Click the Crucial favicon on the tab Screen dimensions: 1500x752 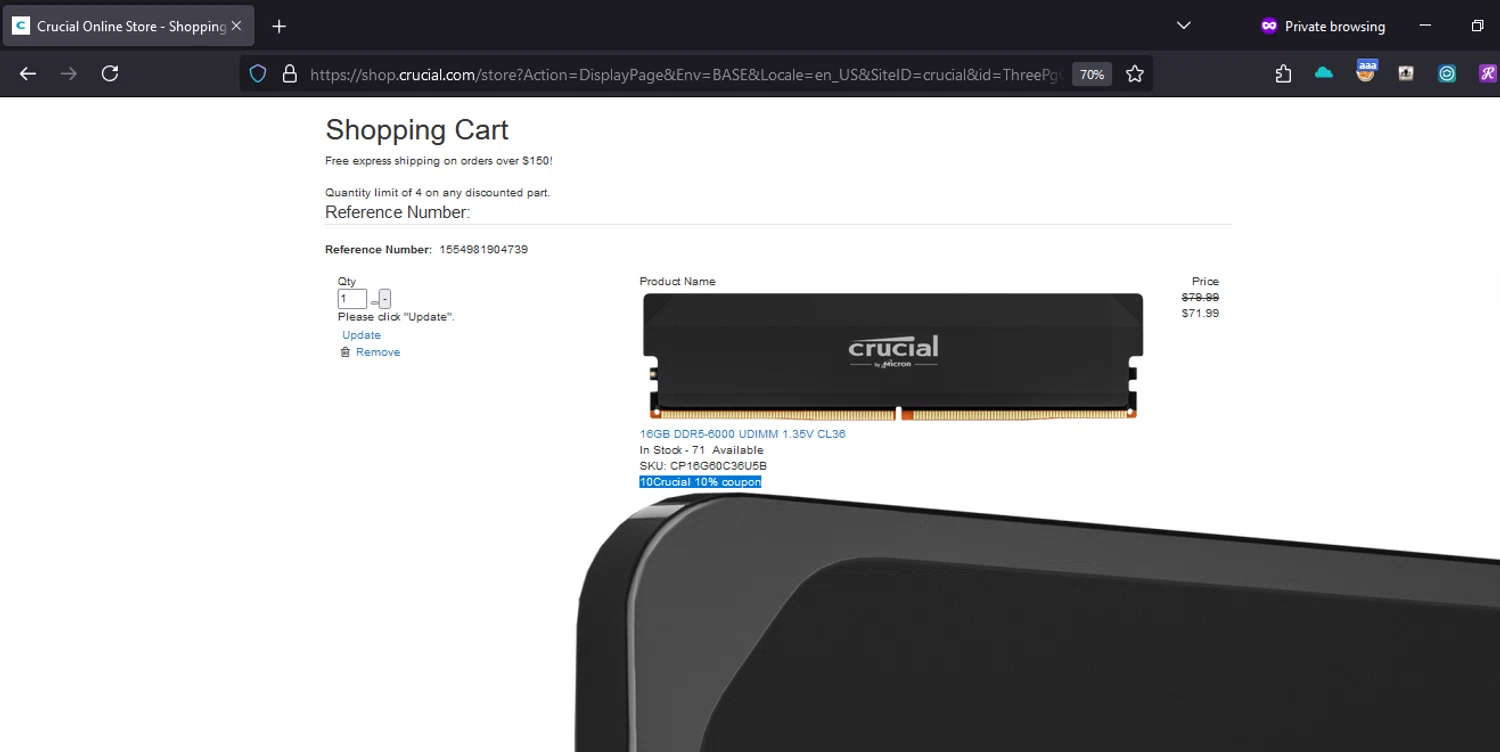(x=21, y=26)
